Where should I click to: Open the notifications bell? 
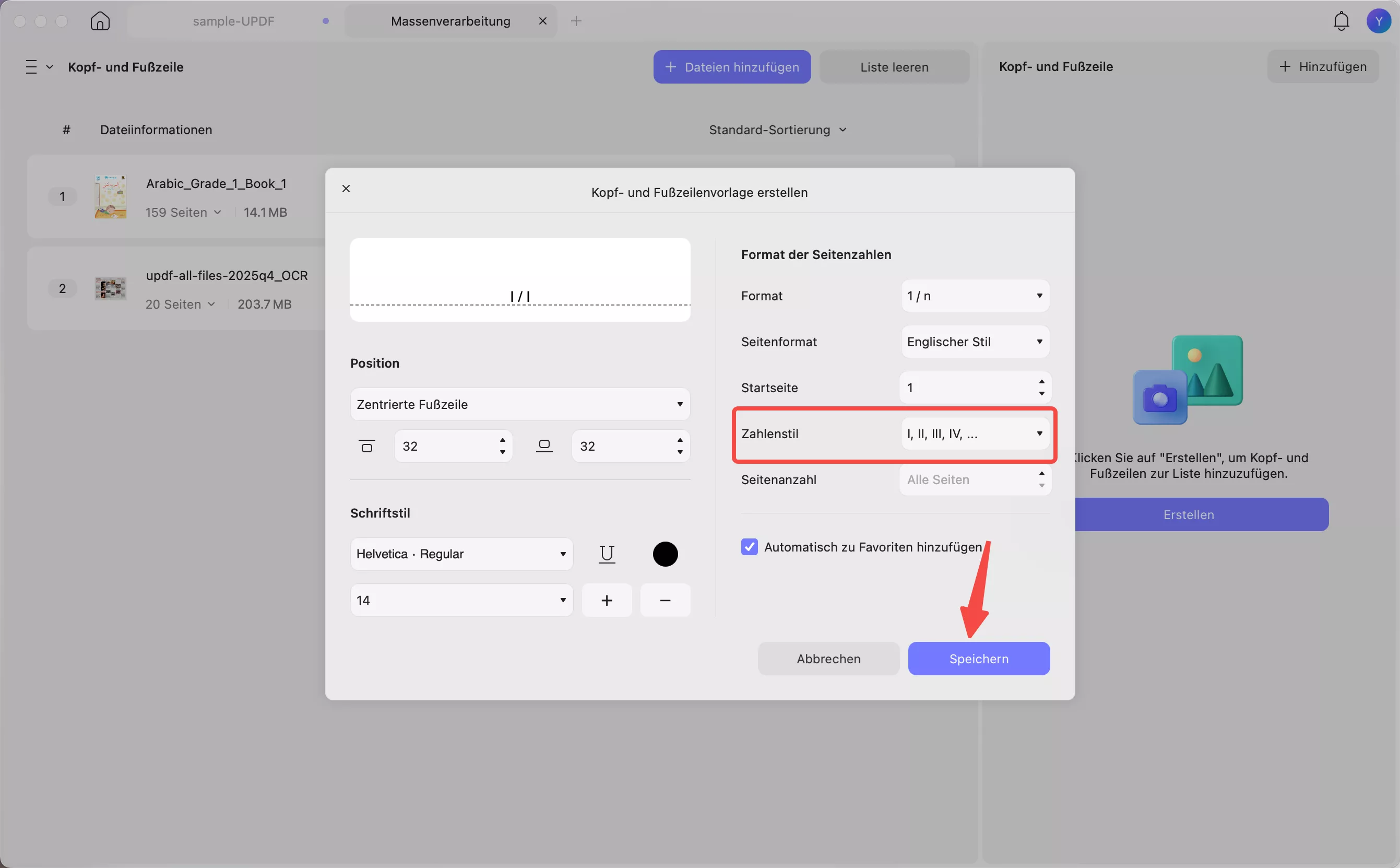pyautogui.click(x=1341, y=21)
